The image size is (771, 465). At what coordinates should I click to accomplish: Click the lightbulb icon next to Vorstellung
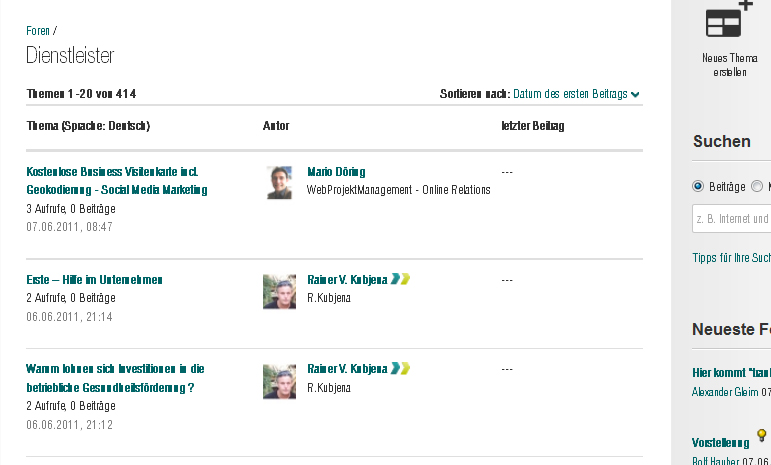click(760, 435)
